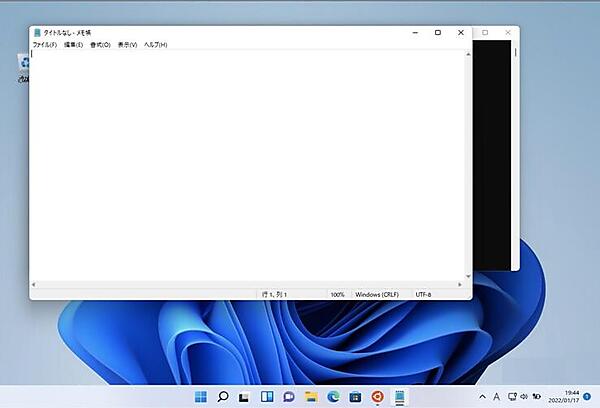Open the ヘルプ(H) menu
600x408 pixels.
pos(156,45)
